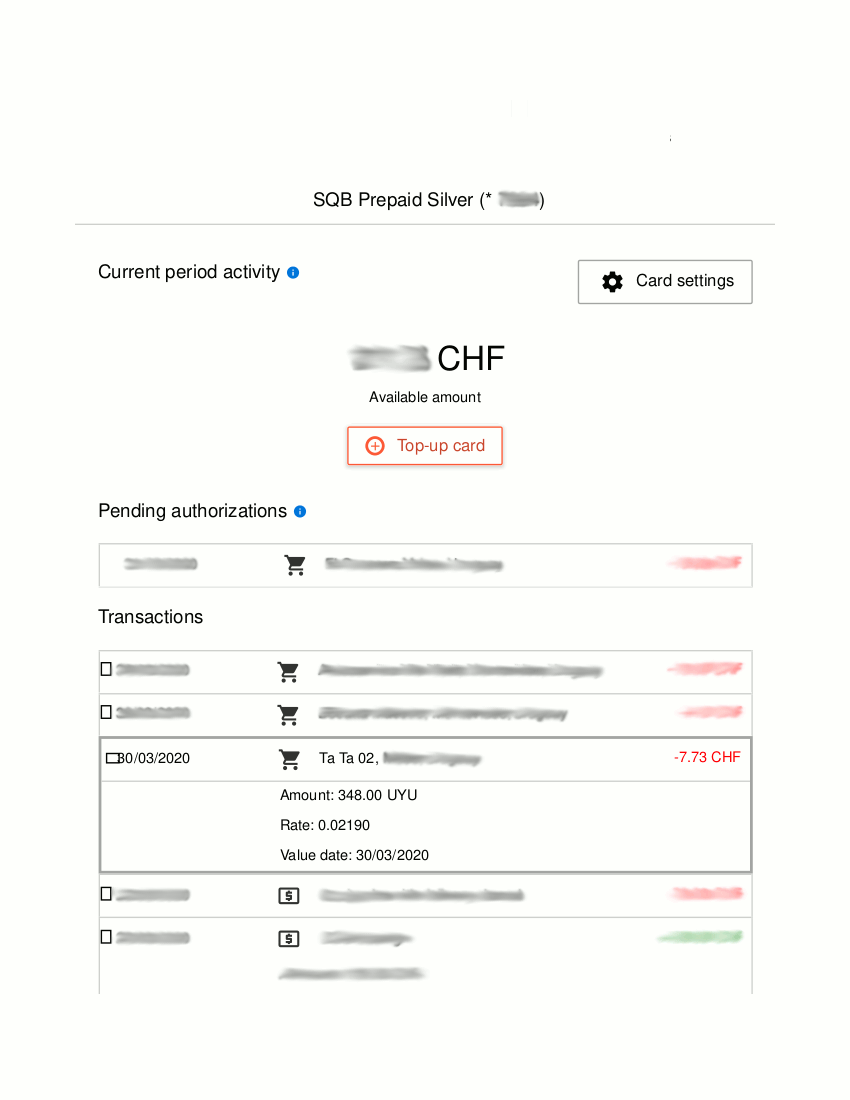This screenshot has width=850, height=1100.
Task: Open Card settings
Action: (665, 282)
